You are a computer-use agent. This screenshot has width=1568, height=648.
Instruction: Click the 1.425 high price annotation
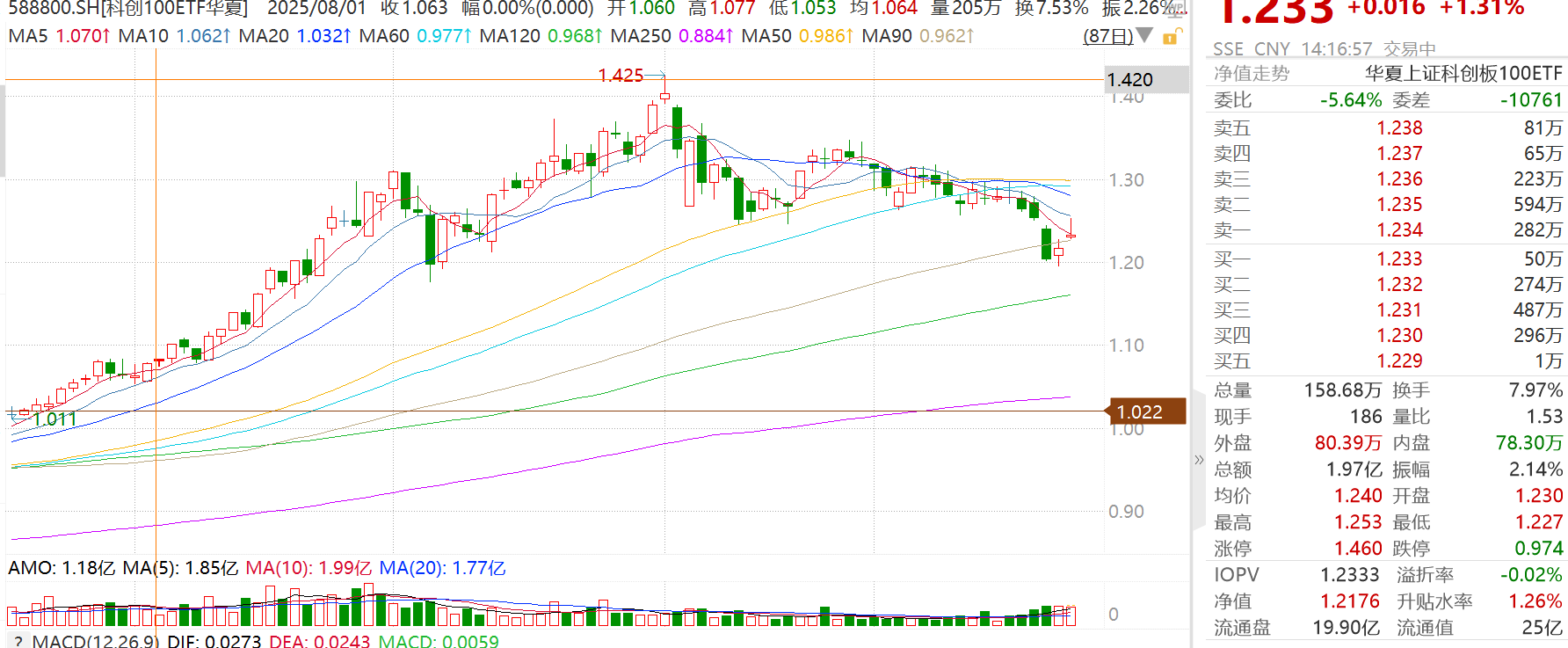pos(621,76)
